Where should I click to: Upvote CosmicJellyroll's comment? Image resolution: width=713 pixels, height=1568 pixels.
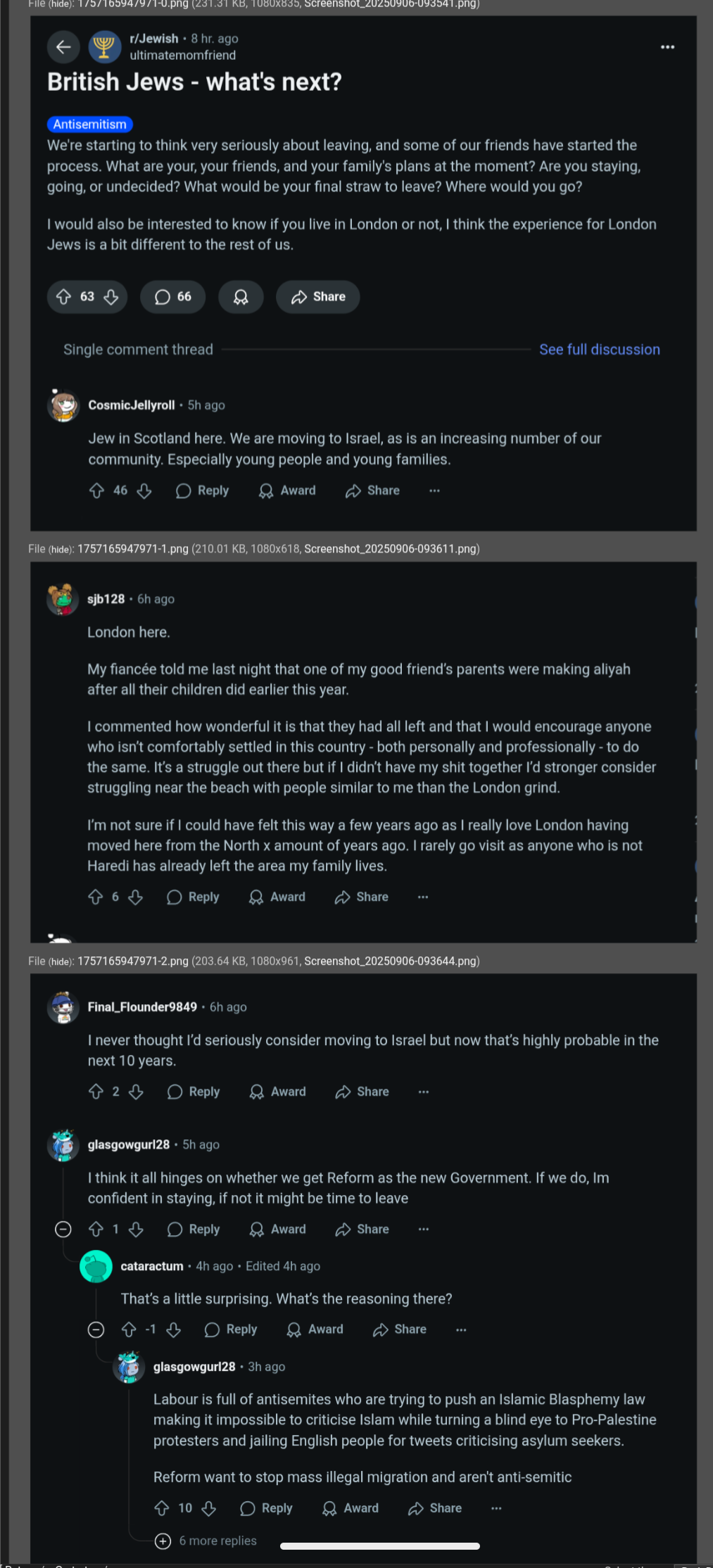tap(97, 491)
